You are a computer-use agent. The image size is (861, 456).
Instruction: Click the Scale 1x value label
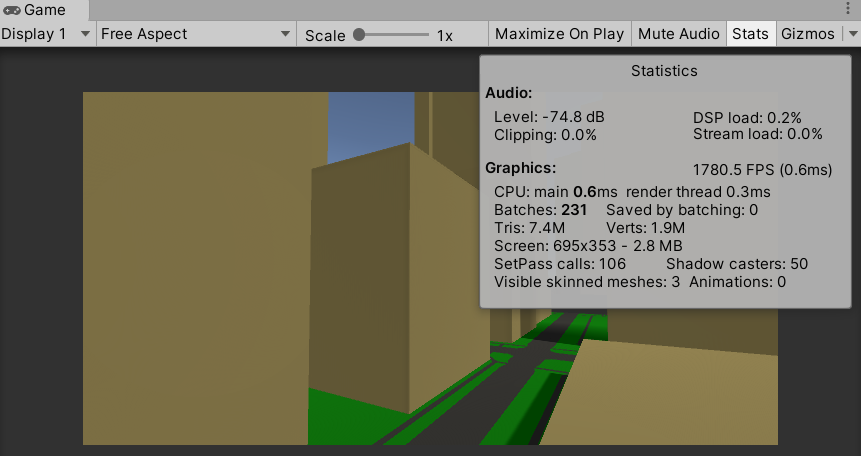coord(445,36)
